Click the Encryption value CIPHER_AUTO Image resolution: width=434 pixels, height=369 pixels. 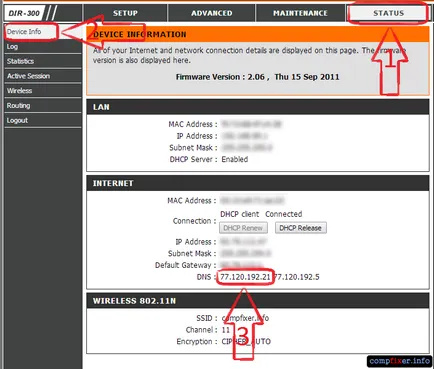click(x=246, y=342)
